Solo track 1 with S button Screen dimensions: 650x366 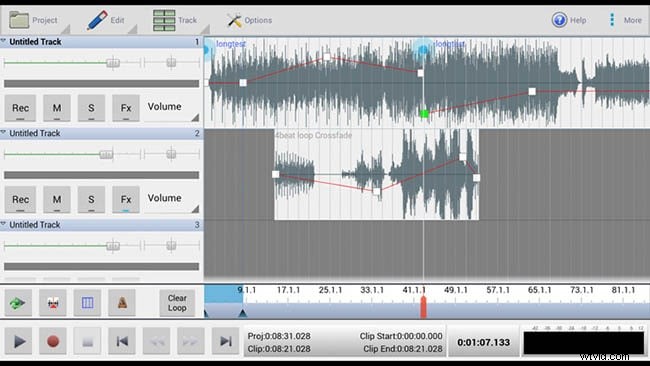click(x=91, y=108)
